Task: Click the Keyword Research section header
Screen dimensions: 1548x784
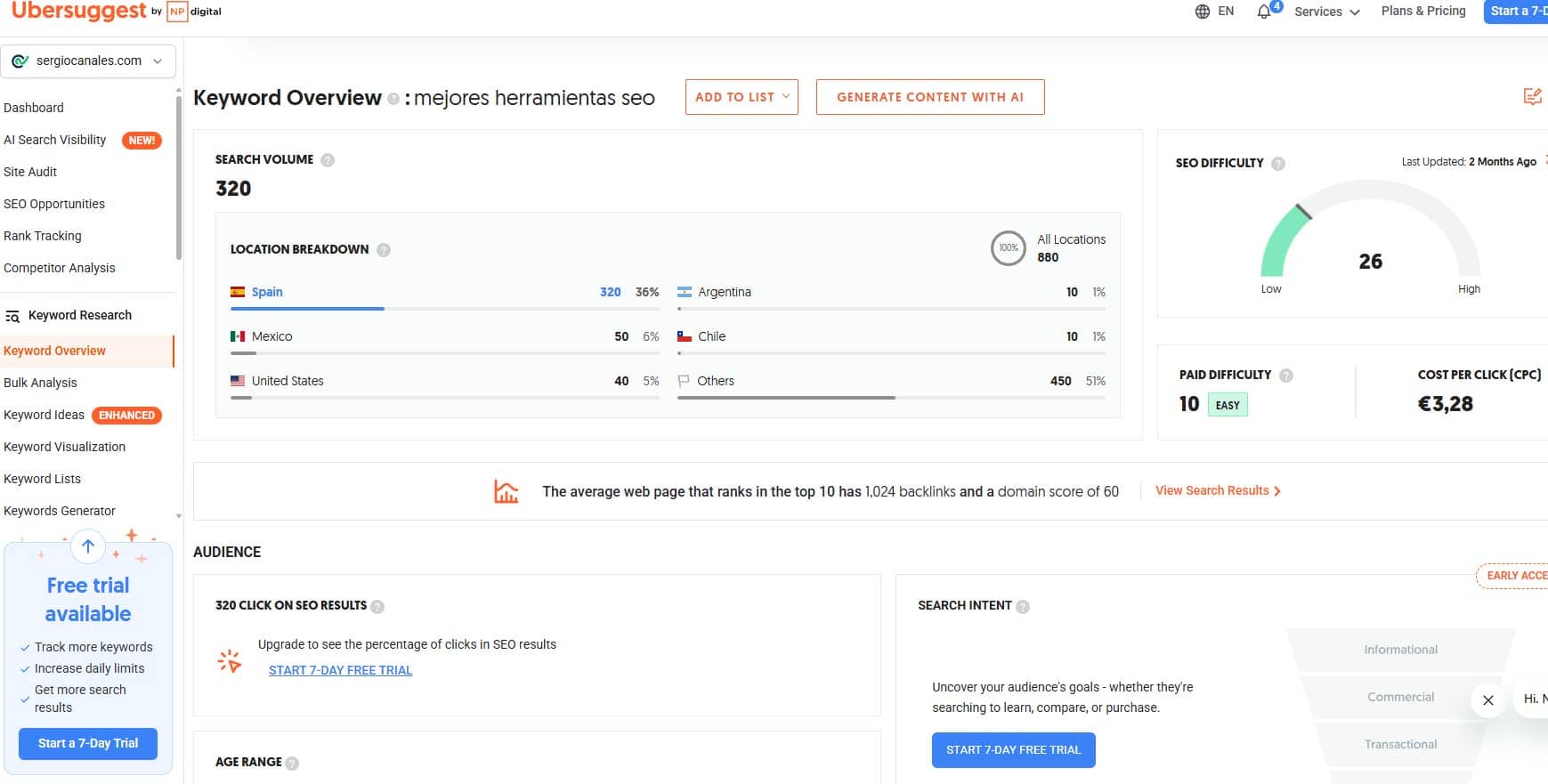Action: [80, 315]
